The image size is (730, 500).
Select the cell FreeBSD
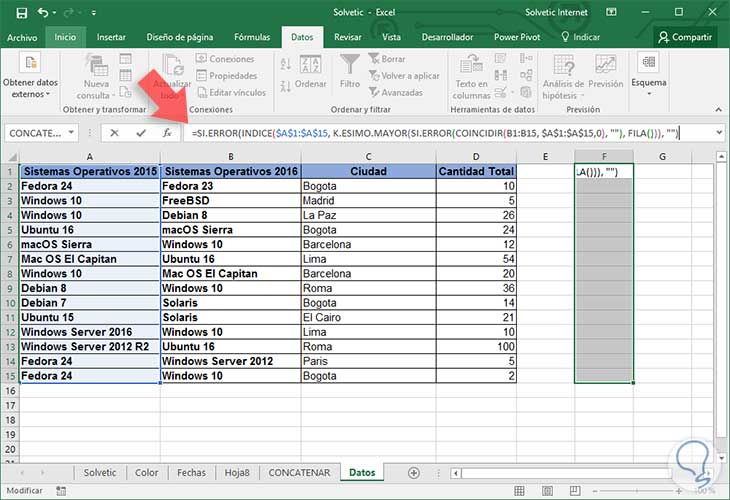pyautogui.click(x=230, y=201)
